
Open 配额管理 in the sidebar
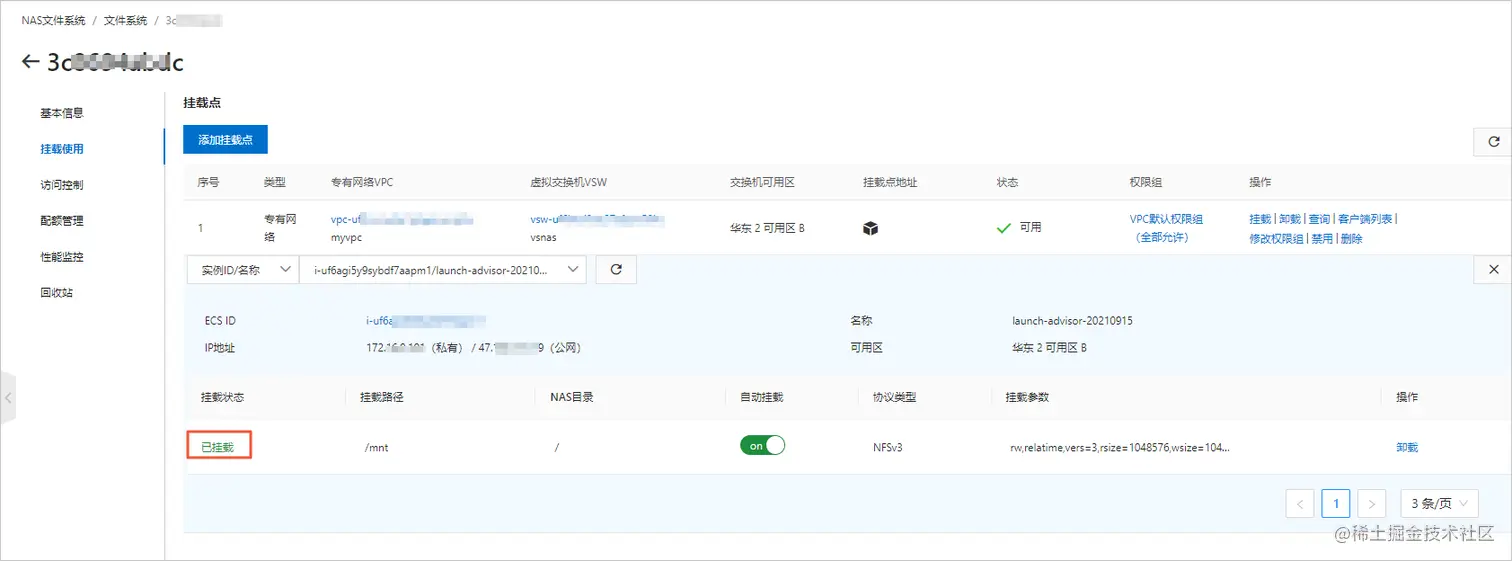[x=62, y=221]
